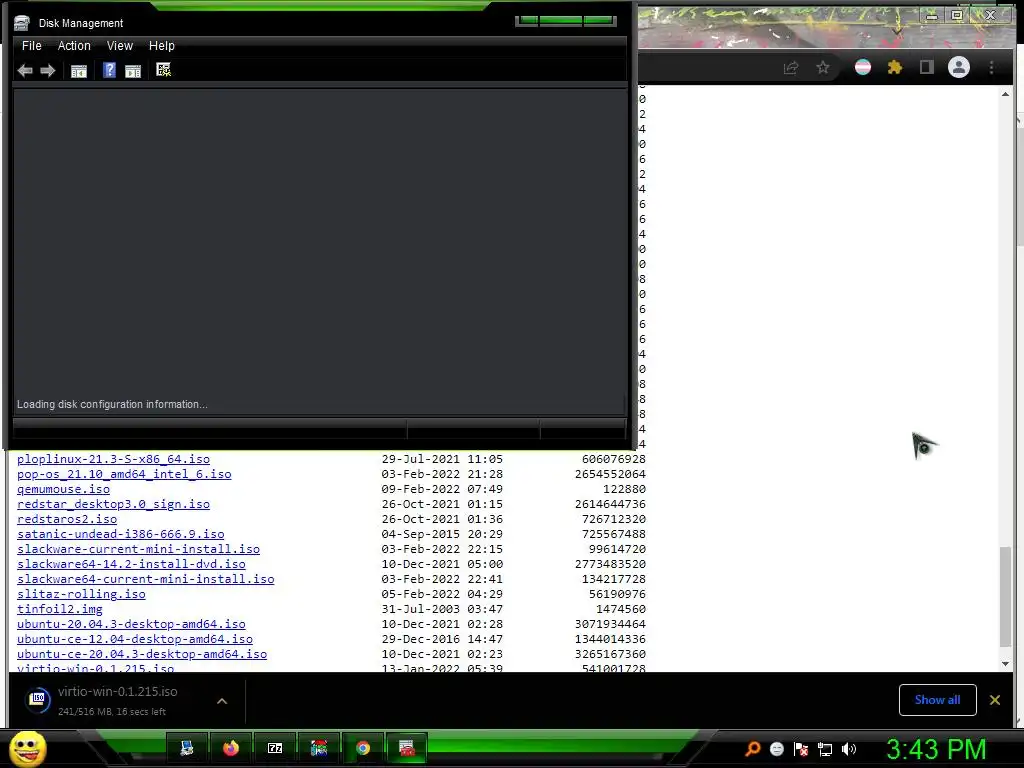Click the size value 1474560
Viewport: 1024px width, 768px height.
(621, 609)
